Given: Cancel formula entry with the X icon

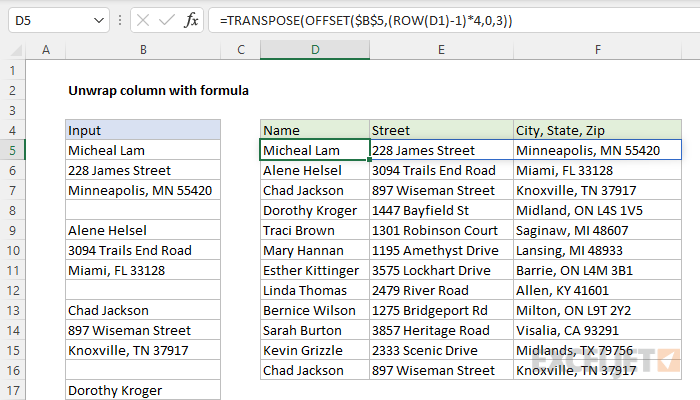Looking at the screenshot, I should point(143,20).
